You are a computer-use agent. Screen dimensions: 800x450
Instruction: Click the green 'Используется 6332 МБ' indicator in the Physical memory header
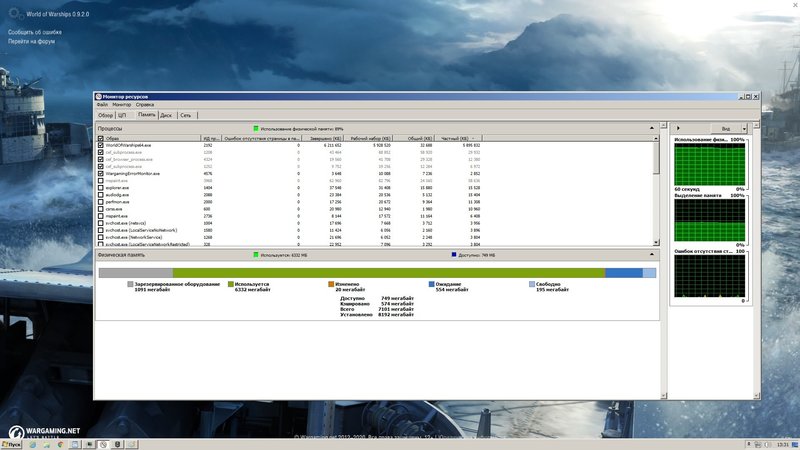256,255
